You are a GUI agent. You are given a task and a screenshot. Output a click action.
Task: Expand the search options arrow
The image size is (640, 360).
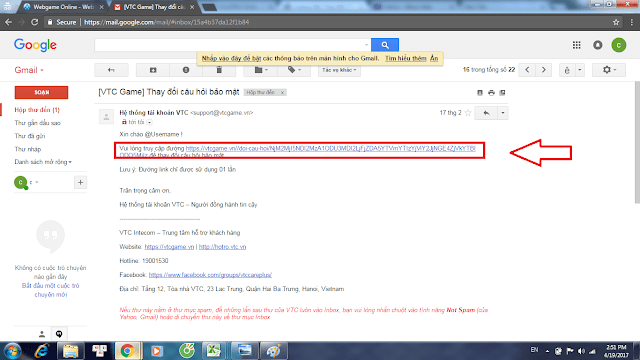(x=366, y=45)
